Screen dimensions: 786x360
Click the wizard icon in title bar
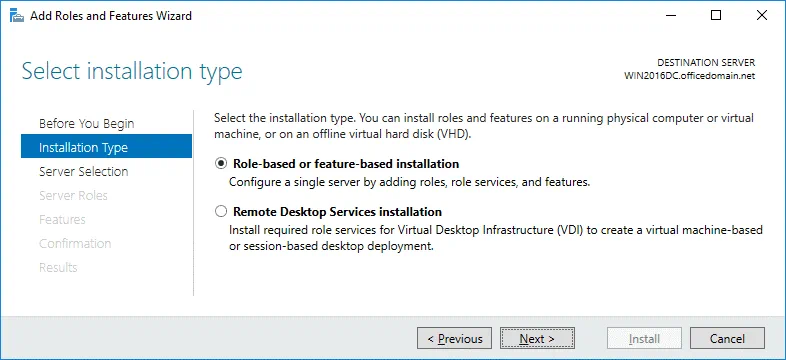(17, 16)
